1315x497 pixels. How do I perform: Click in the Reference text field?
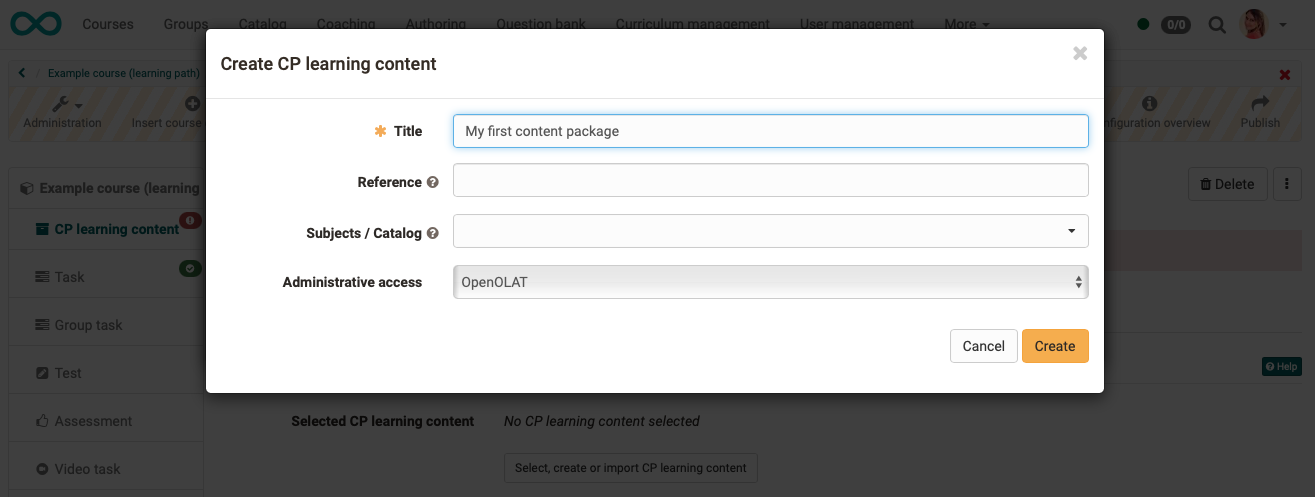point(770,180)
